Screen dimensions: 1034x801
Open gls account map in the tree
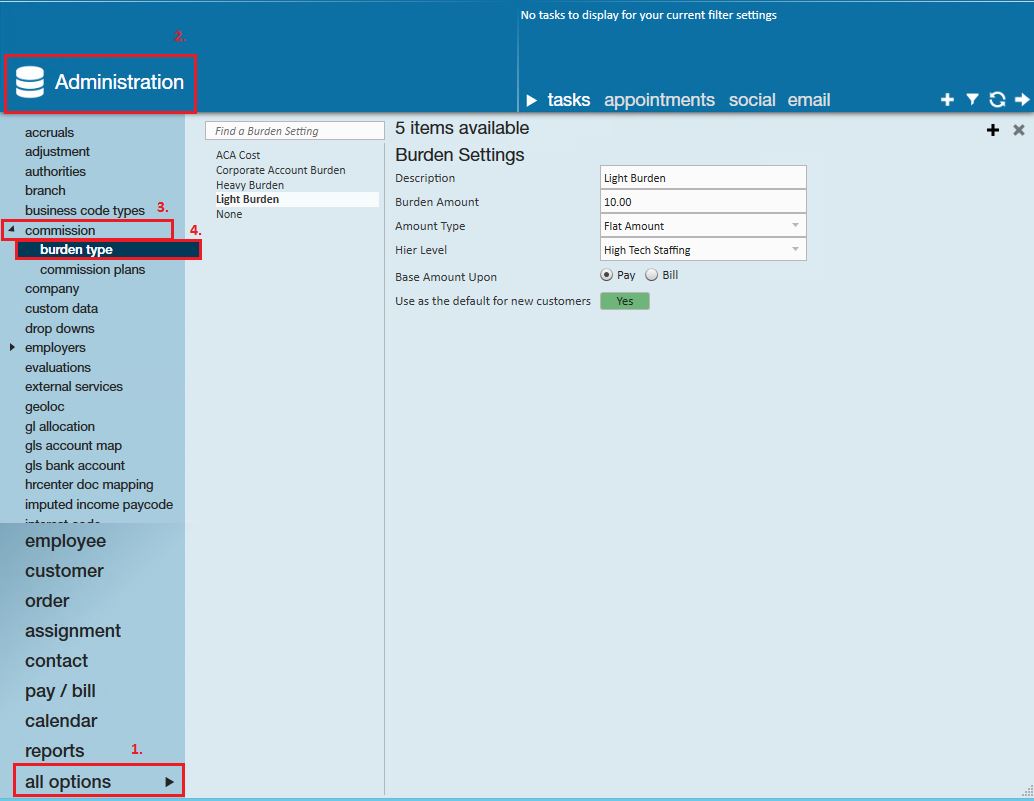(x=73, y=446)
